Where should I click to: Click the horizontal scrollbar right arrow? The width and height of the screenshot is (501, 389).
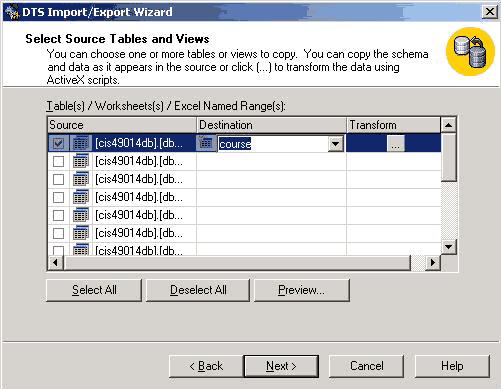433,263
